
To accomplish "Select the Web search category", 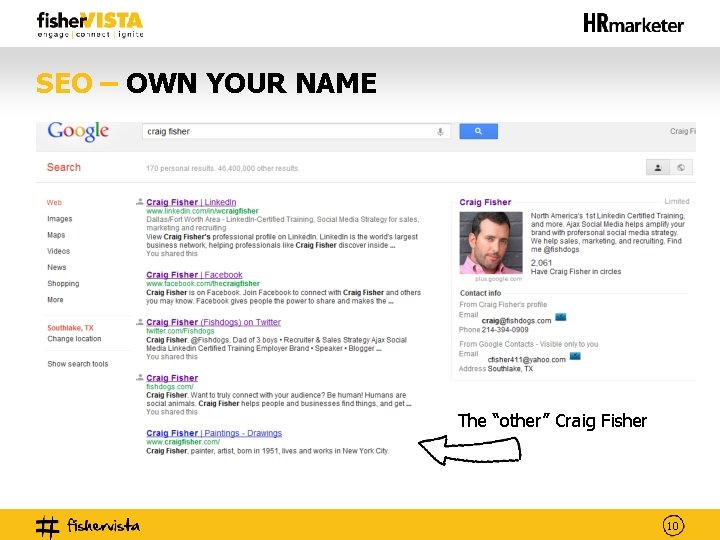I will pos(54,202).
